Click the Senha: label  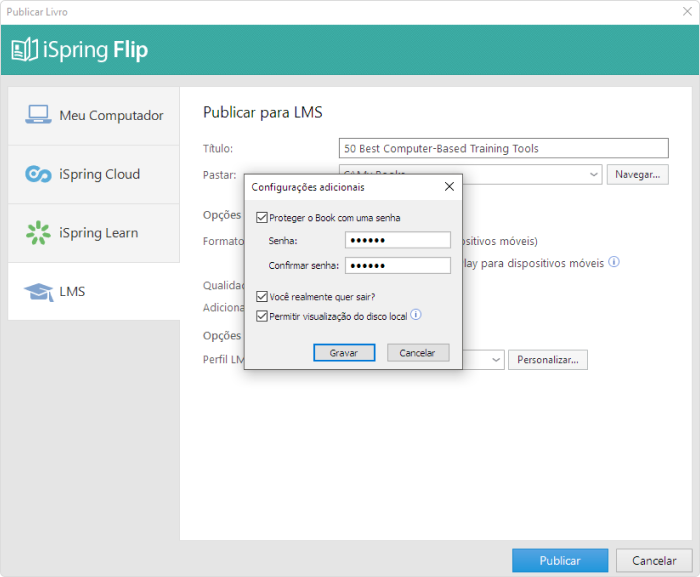(283, 241)
